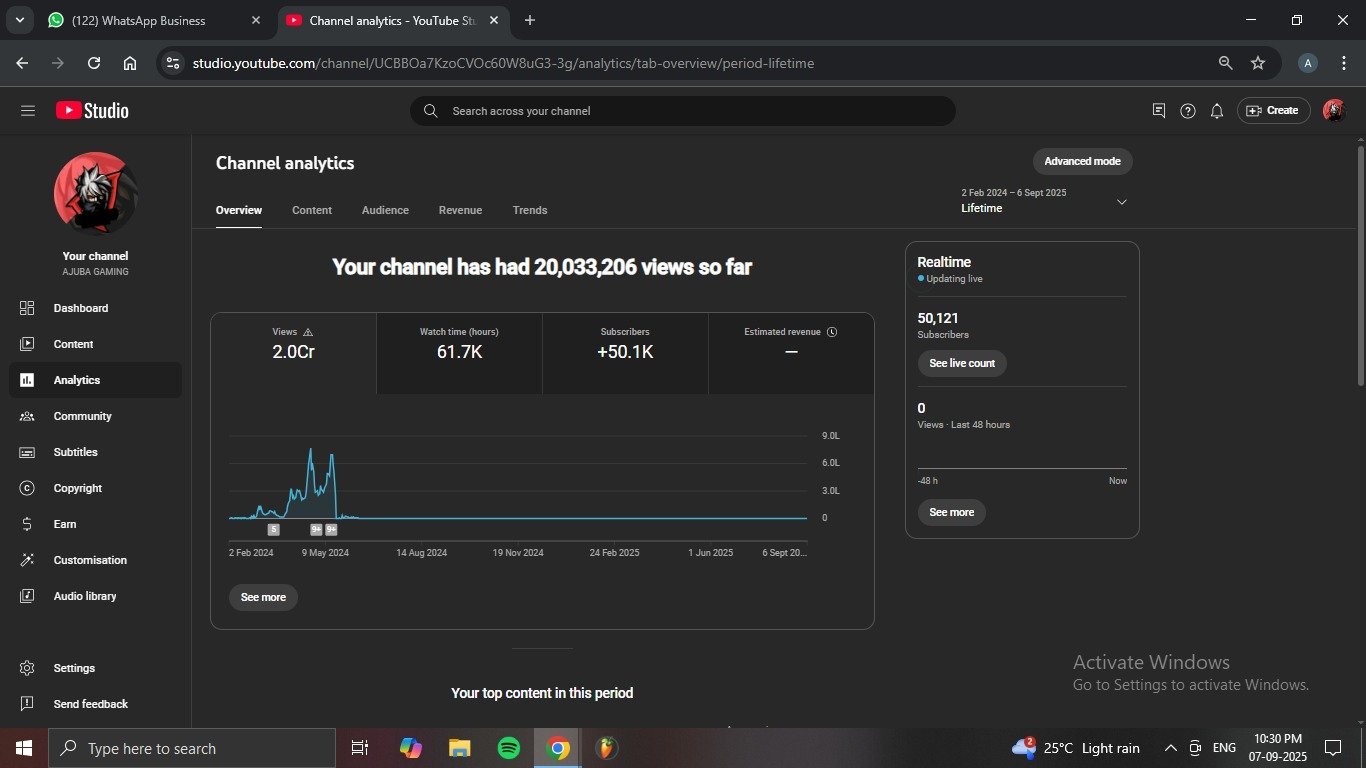The height and width of the screenshot is (768, 1366).
Task: Show hidden system tray icons chevron
Action: tap(1170, 748)
